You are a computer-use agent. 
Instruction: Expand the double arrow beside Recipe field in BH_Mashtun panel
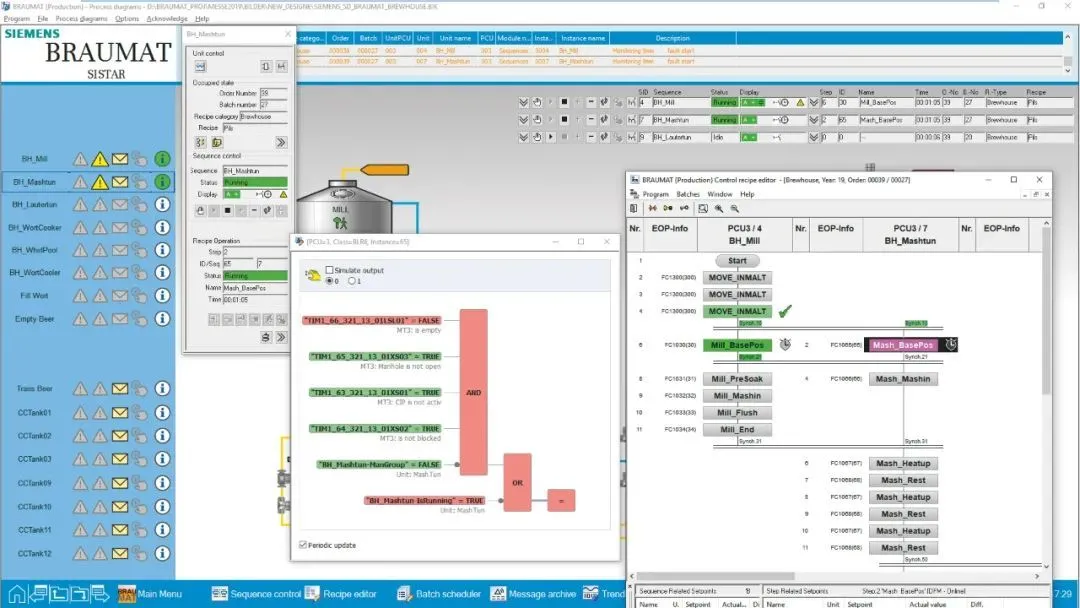pos(281,142)
